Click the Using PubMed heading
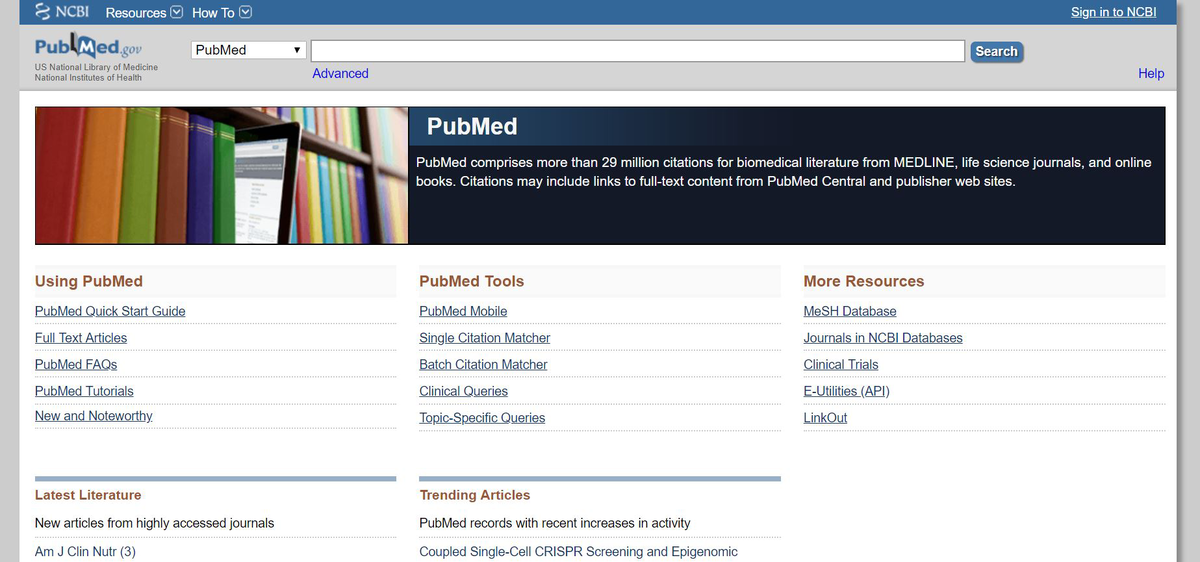 (x=89, y=282)
